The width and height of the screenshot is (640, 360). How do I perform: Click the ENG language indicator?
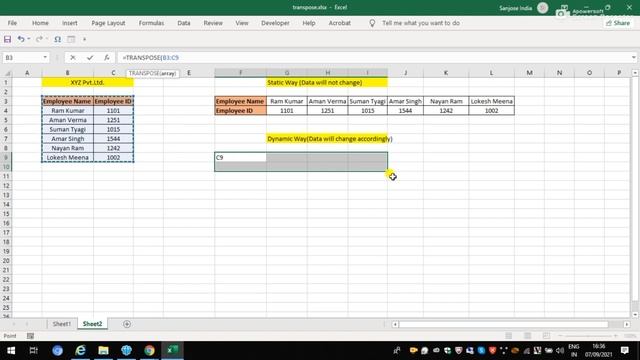[573, 347]
